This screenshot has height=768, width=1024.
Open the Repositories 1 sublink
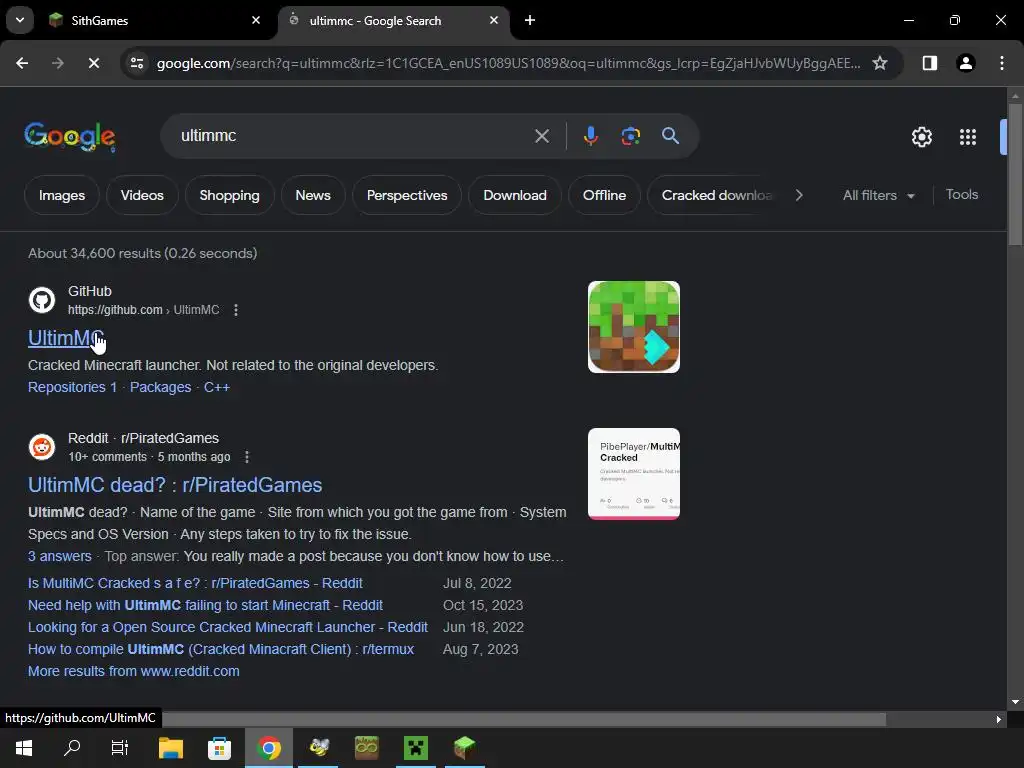(72, 387)
